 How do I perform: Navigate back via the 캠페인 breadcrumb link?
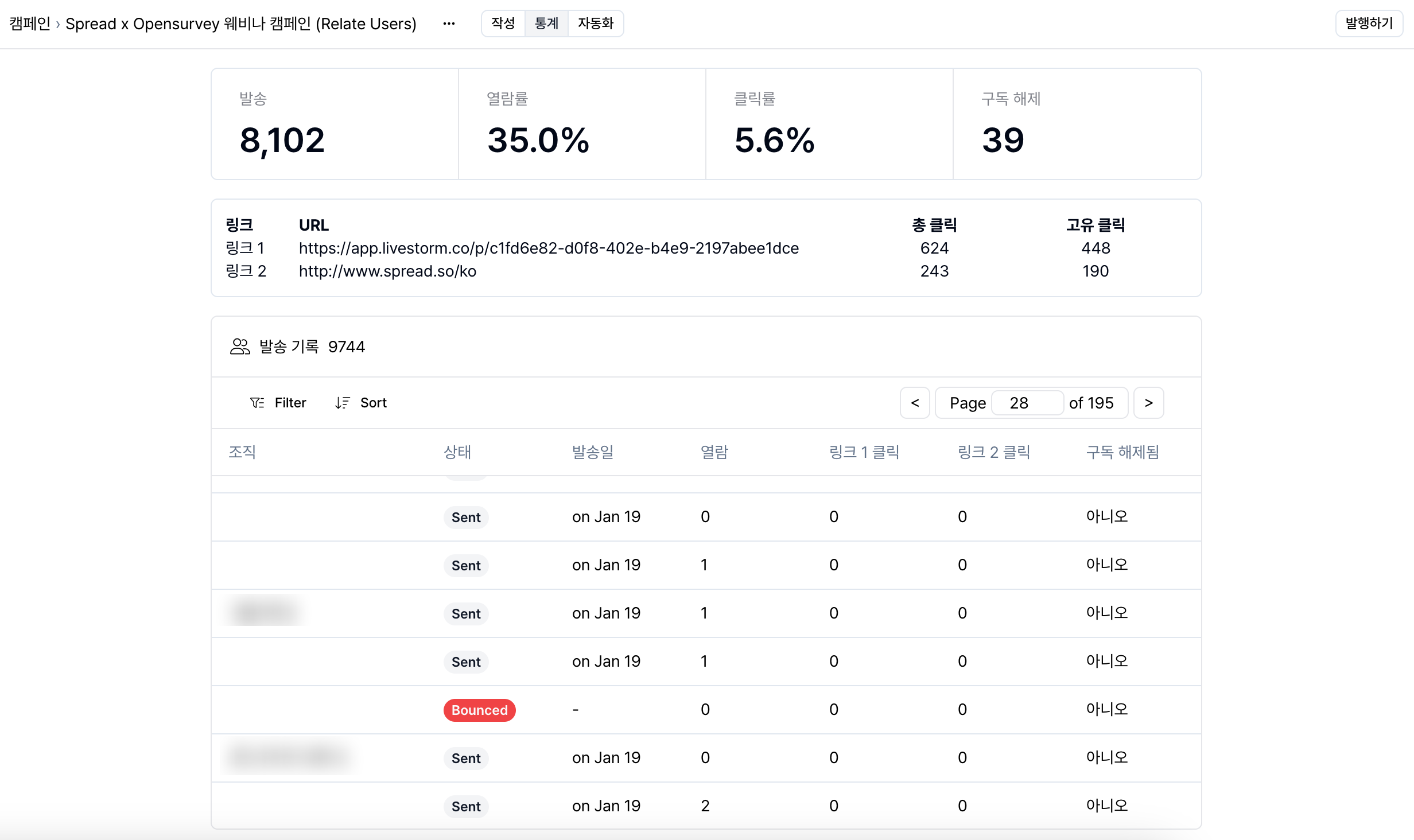(x=29, y=24)
